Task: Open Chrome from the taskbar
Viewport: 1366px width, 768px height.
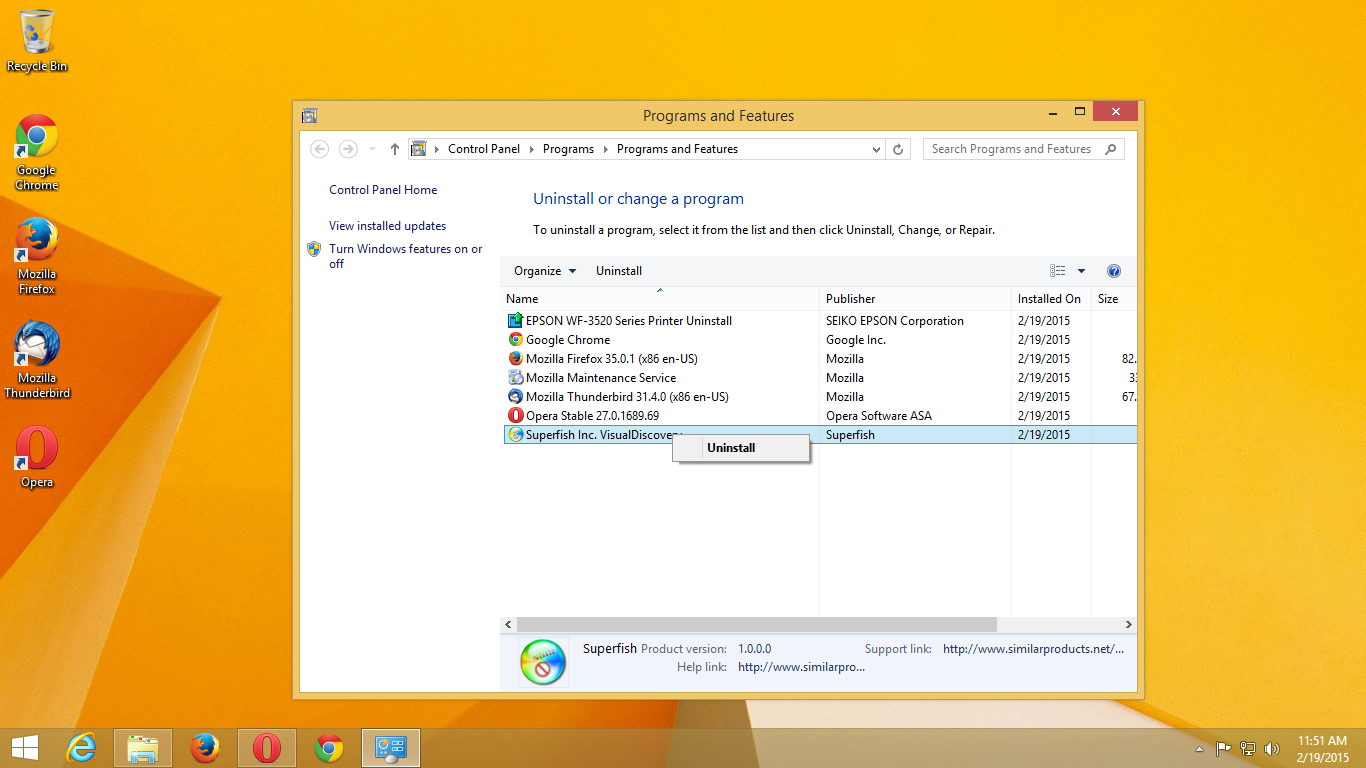Action: click(329, 748)
